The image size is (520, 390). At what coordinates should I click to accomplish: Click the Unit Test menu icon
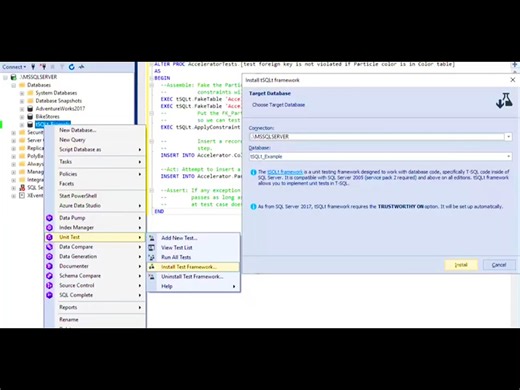coord(49,237)
